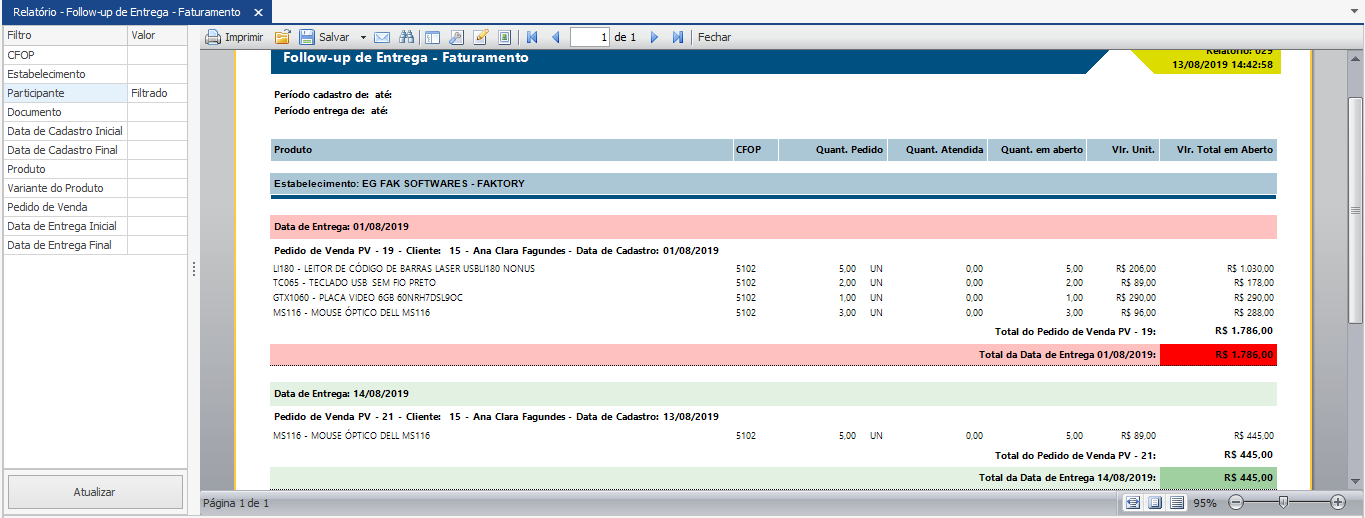
Task: Open search with binoculars icon
Action: [405, 37]
